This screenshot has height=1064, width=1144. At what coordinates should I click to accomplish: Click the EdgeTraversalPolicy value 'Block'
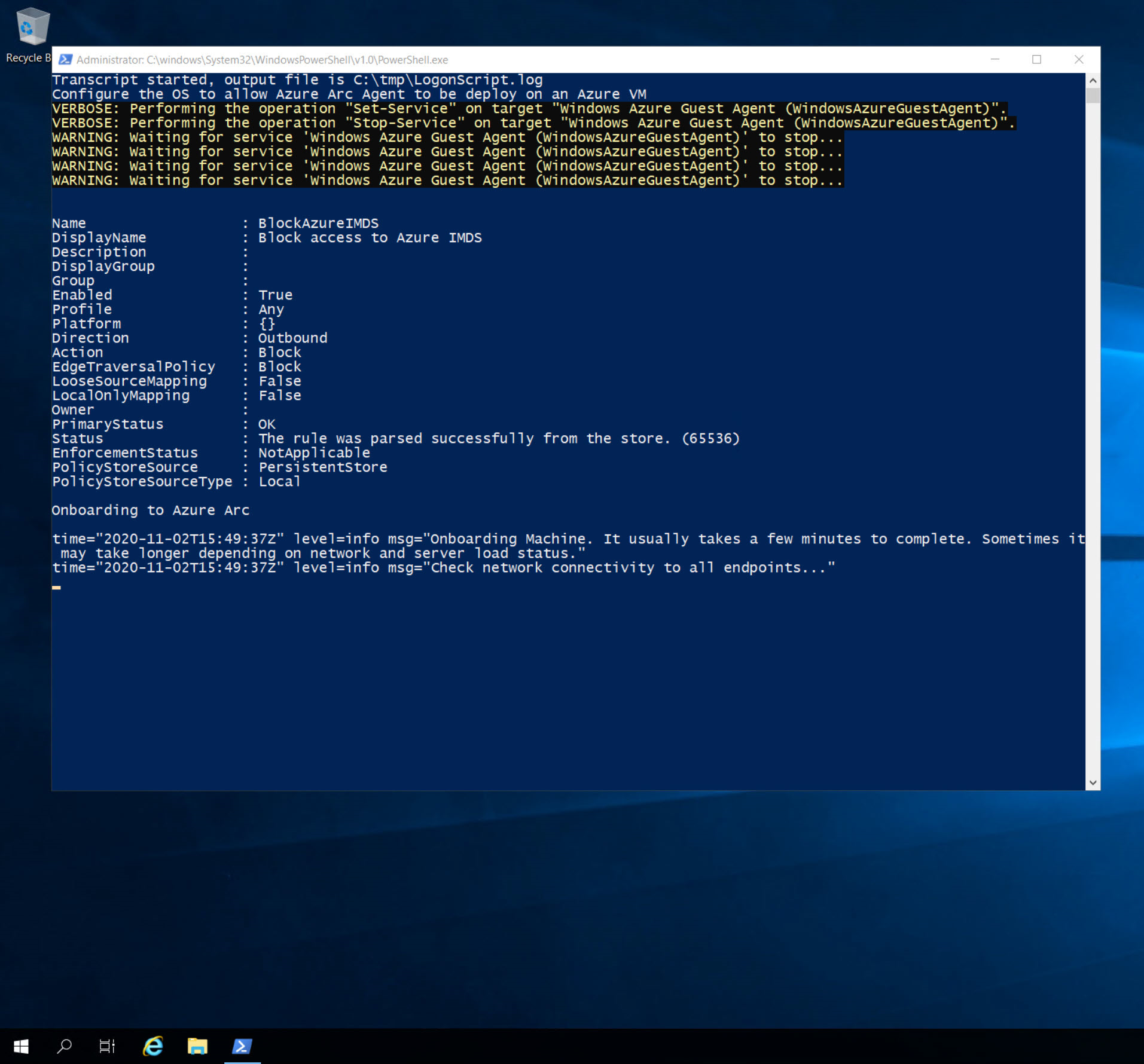[x=279, y=367]
